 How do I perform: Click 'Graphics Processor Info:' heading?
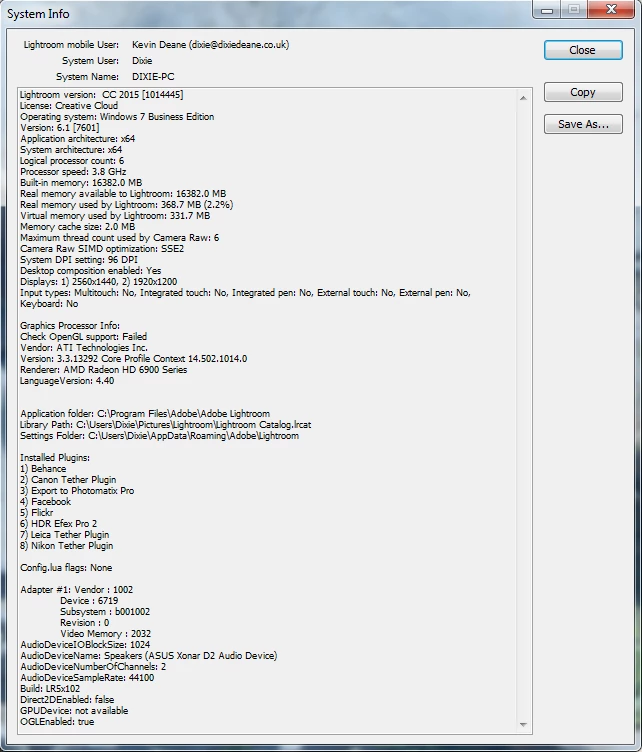[70, 326]
